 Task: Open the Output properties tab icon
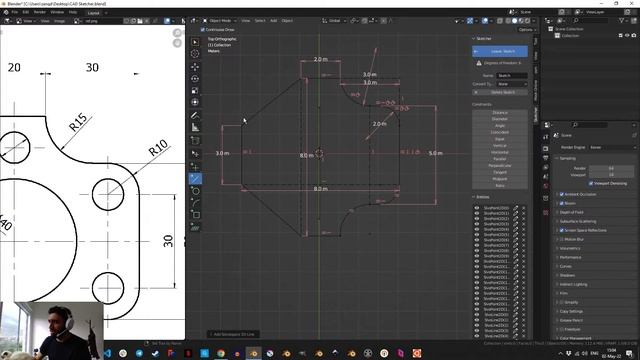[x=546, y=158]
